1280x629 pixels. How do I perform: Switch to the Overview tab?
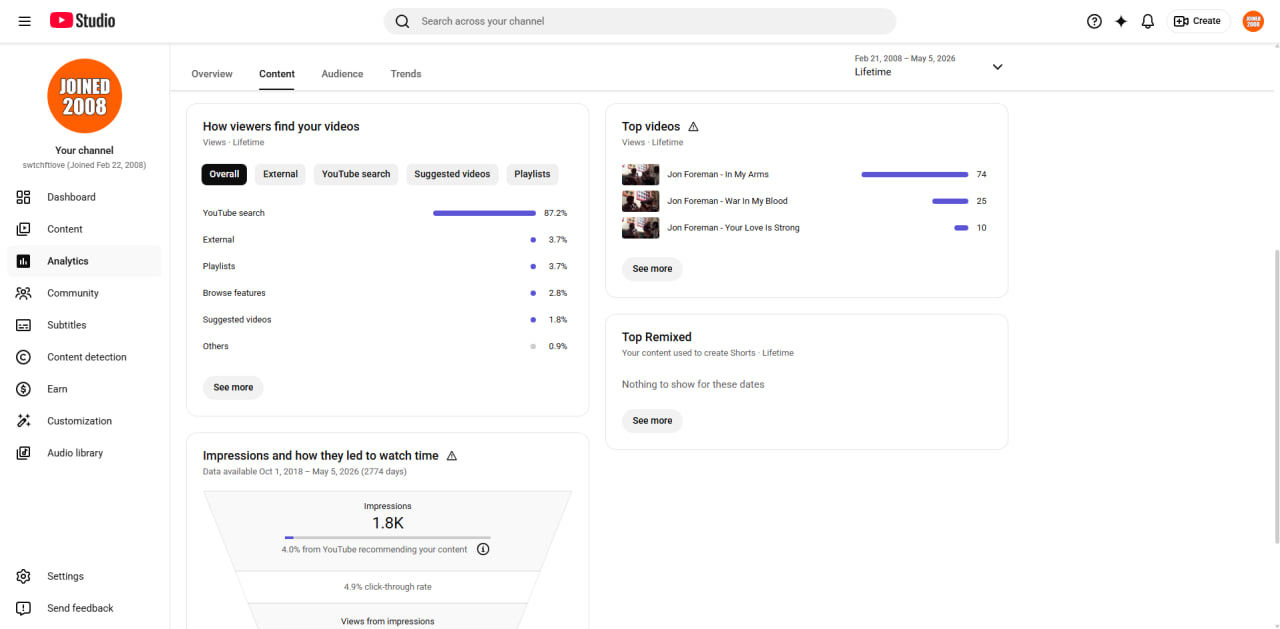tap(212, 74)
